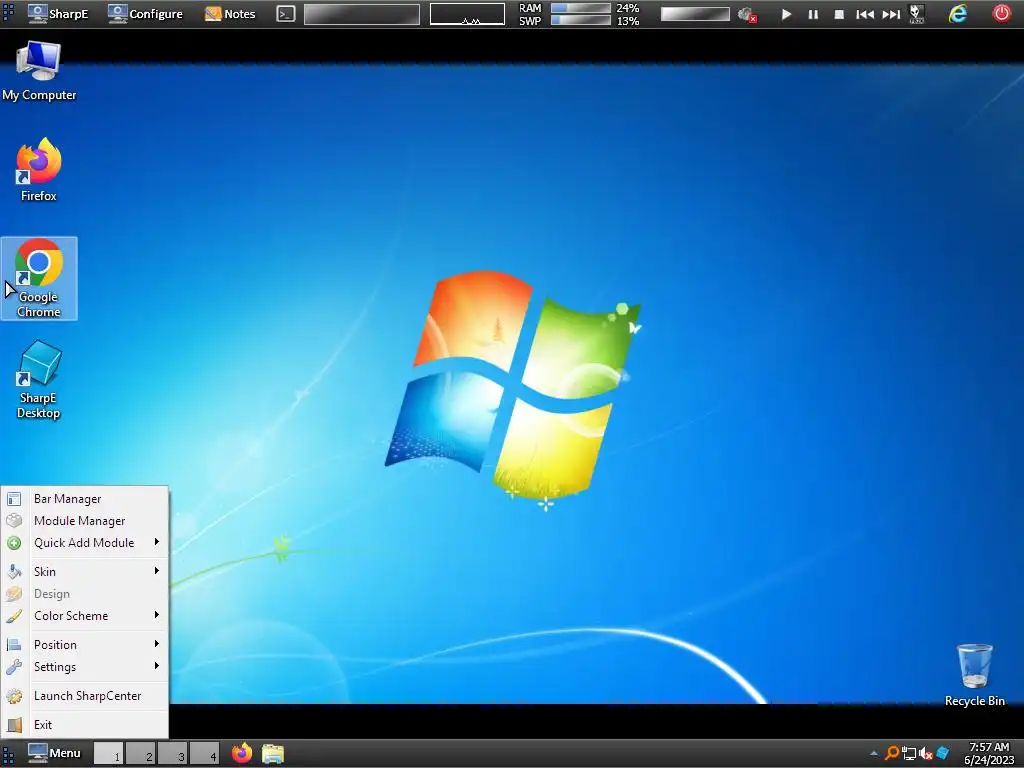The image size is (1024, 768).
Task: Switch to virtual desktop 4
Action: coord(205,754)
